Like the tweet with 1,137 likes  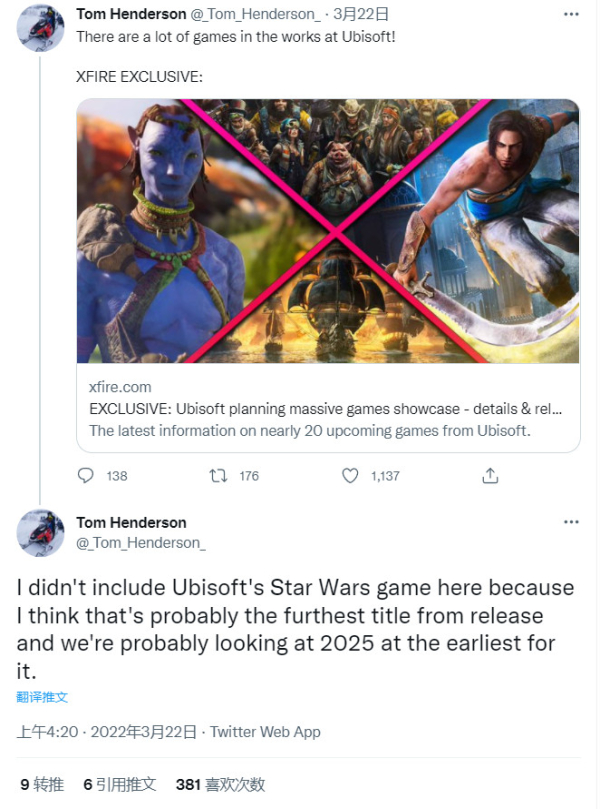coord(350,476)
